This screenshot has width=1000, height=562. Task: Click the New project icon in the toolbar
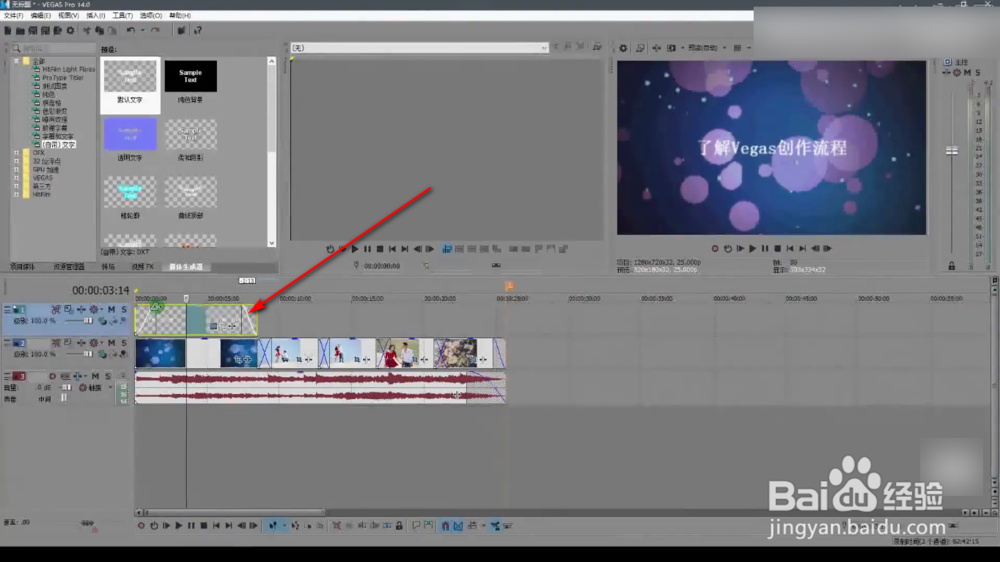(8, 31)
